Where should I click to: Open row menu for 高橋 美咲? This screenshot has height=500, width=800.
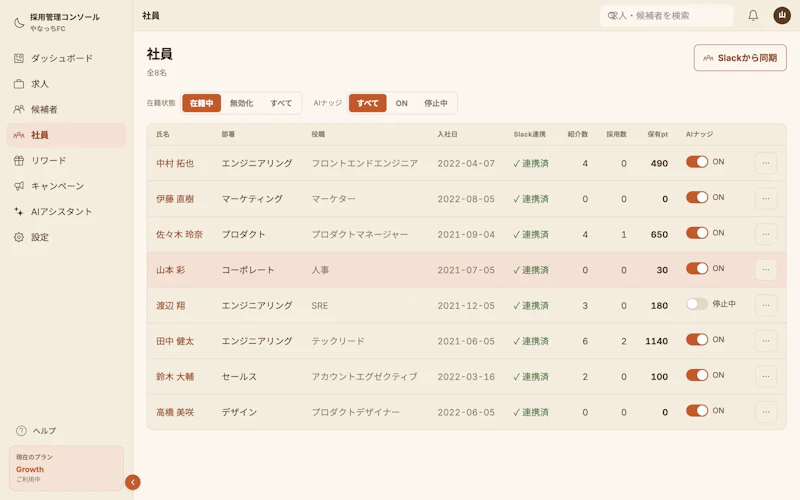(766, 412)
